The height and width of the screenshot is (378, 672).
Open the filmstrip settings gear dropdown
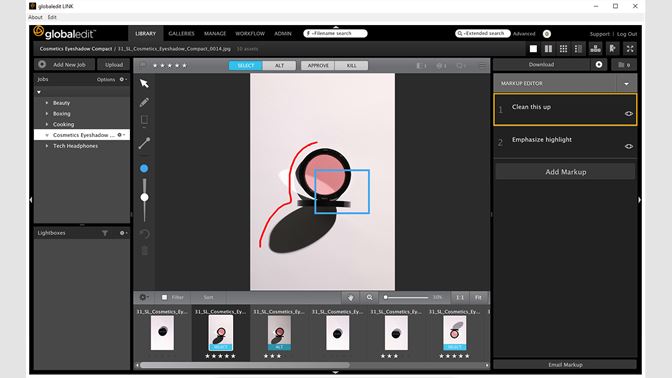(144, 297)
